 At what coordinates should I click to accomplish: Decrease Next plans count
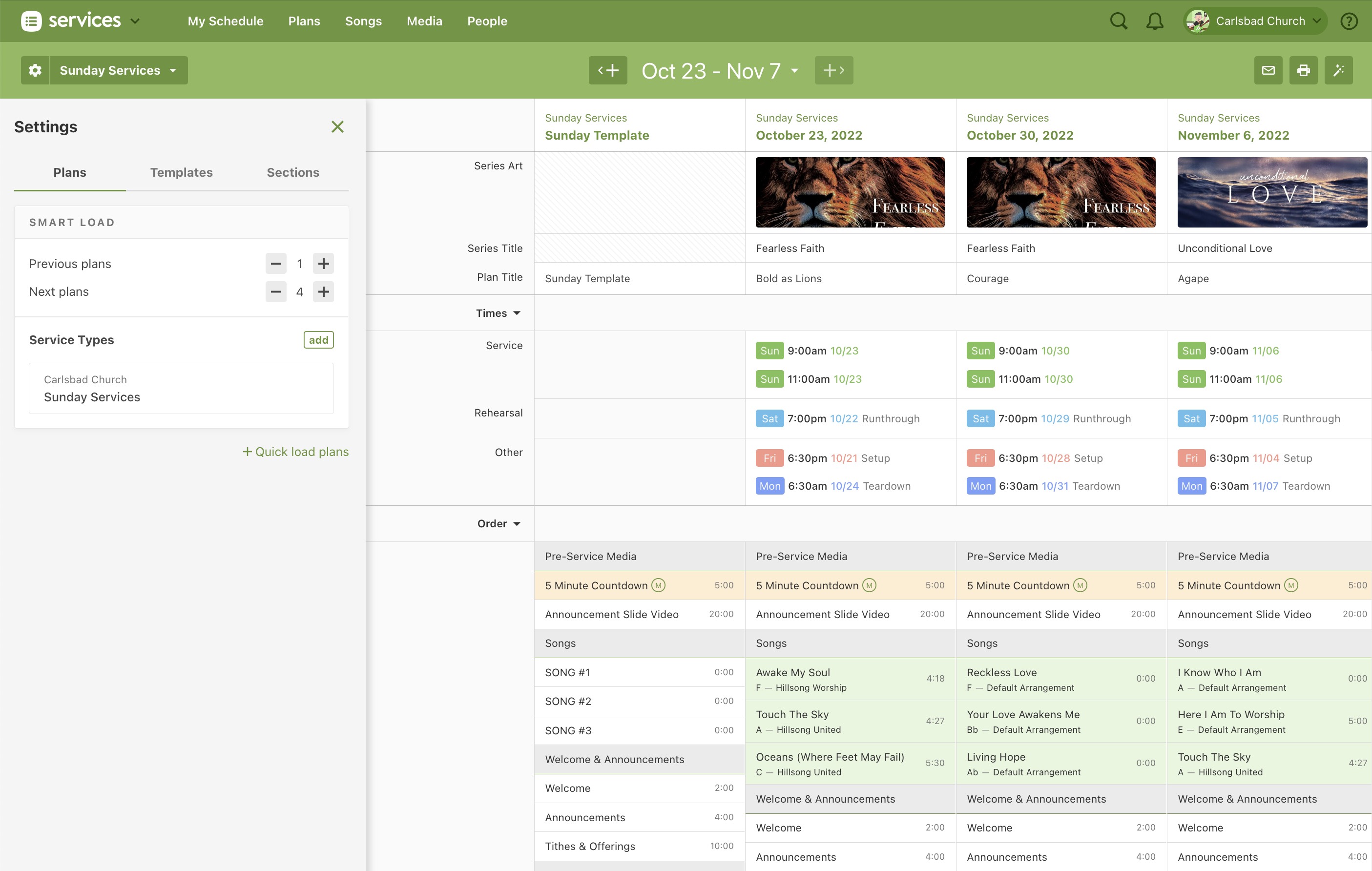[276, 291]
